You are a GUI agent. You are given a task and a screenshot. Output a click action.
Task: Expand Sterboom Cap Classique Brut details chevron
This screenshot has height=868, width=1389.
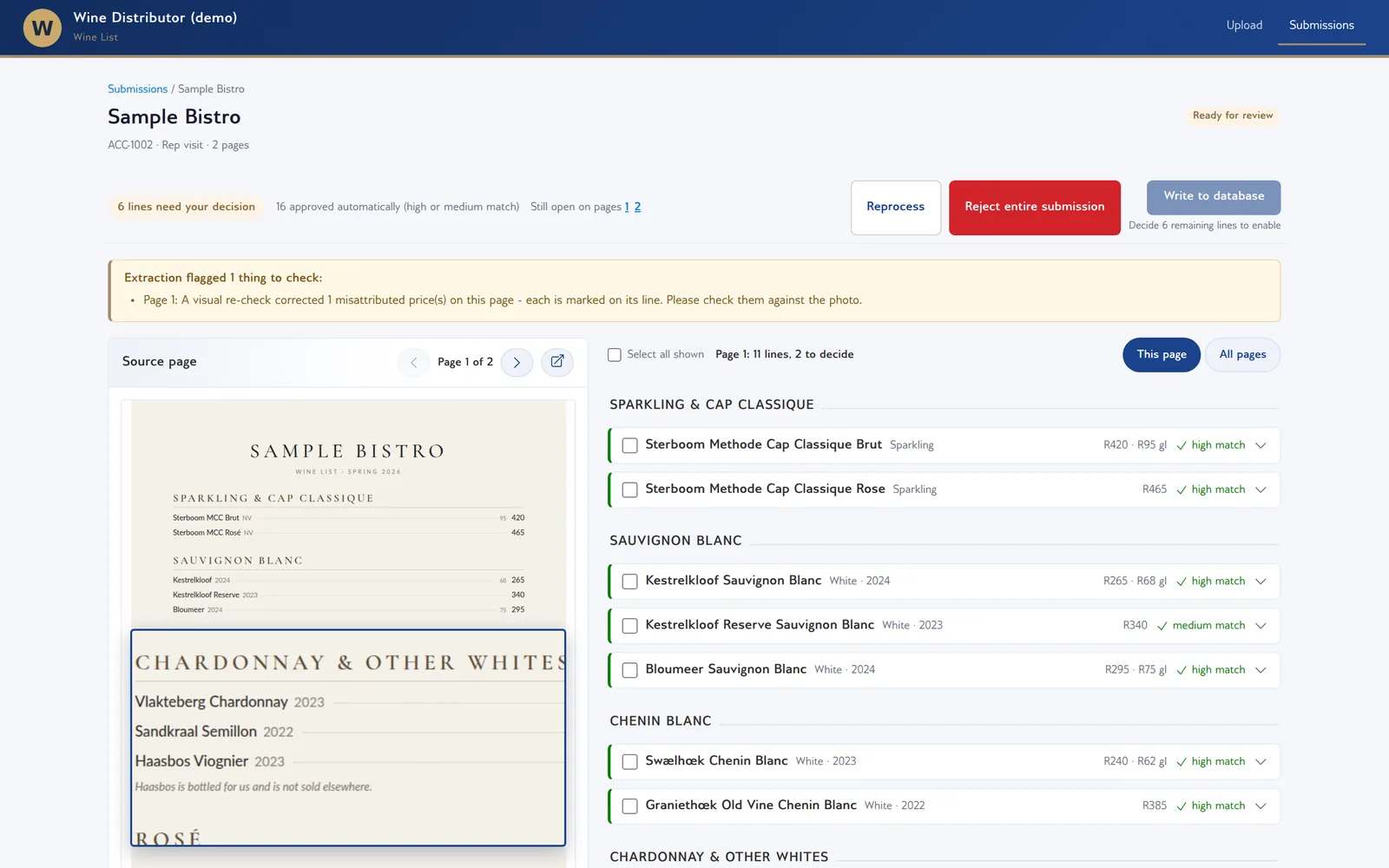(1261, 445)
